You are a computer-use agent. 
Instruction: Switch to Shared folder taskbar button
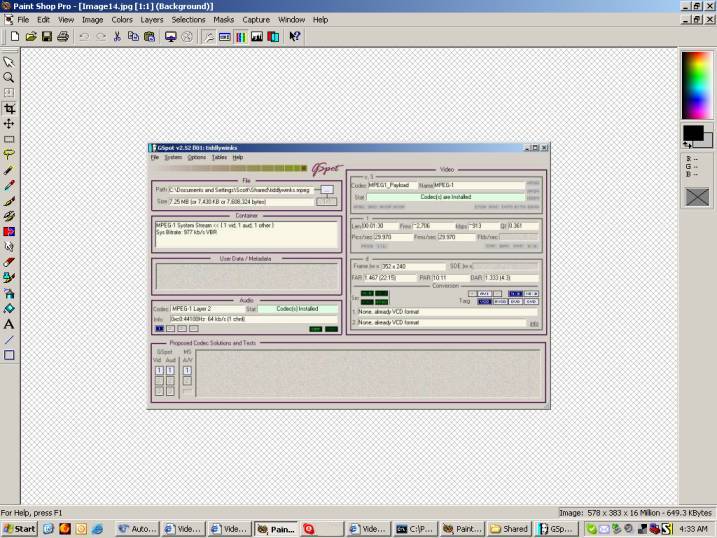click(x=509, y=529)
